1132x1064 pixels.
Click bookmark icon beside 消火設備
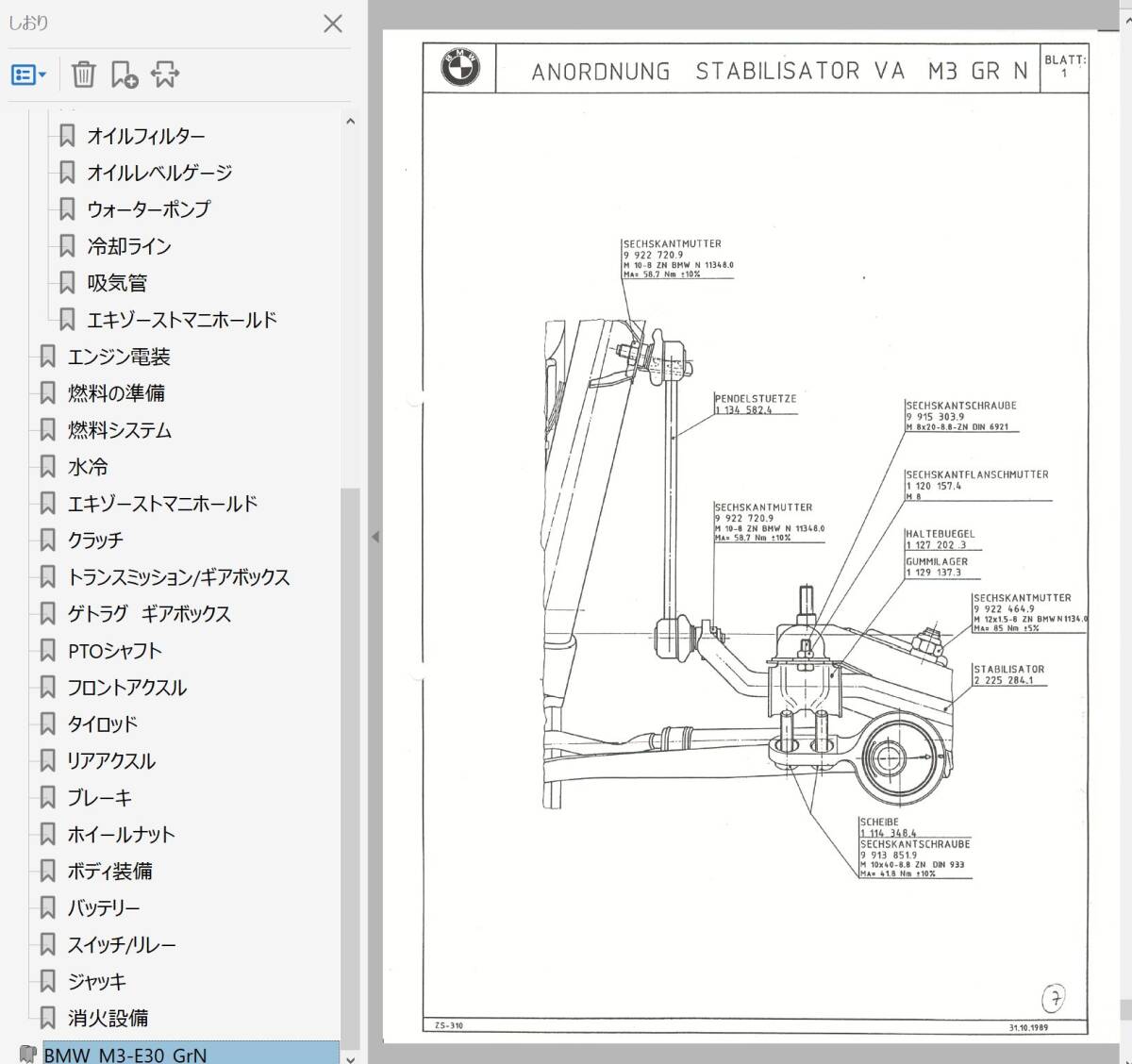[x=47, y=1019]
